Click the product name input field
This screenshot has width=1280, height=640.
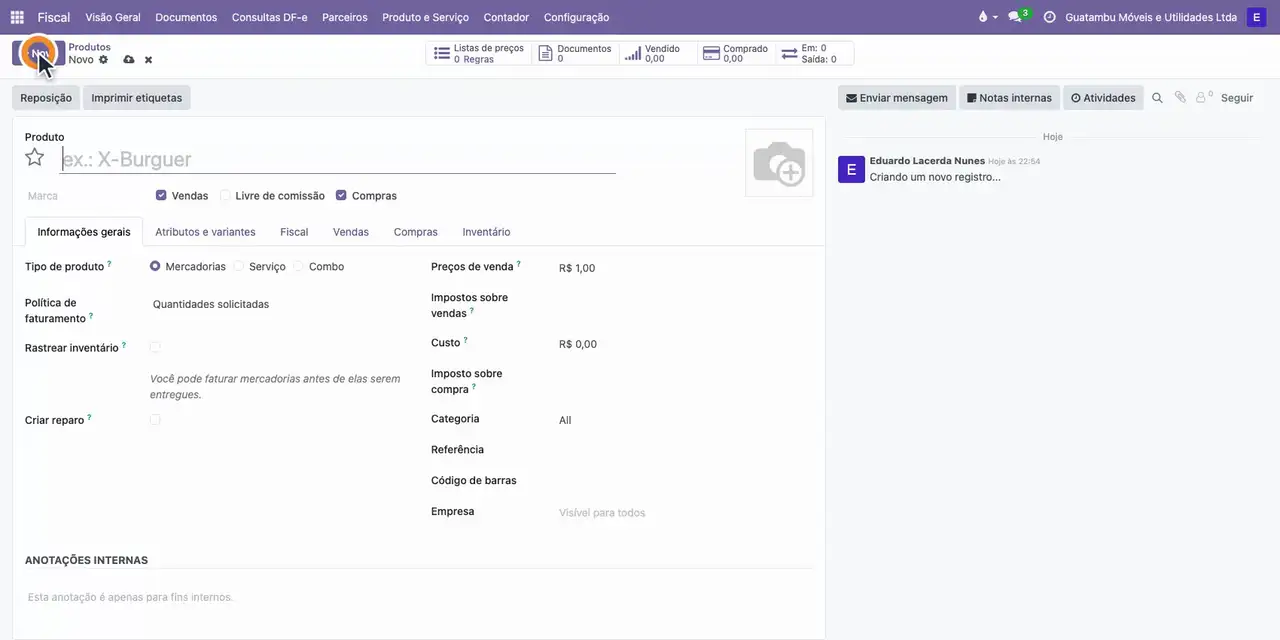click(337, 159)
